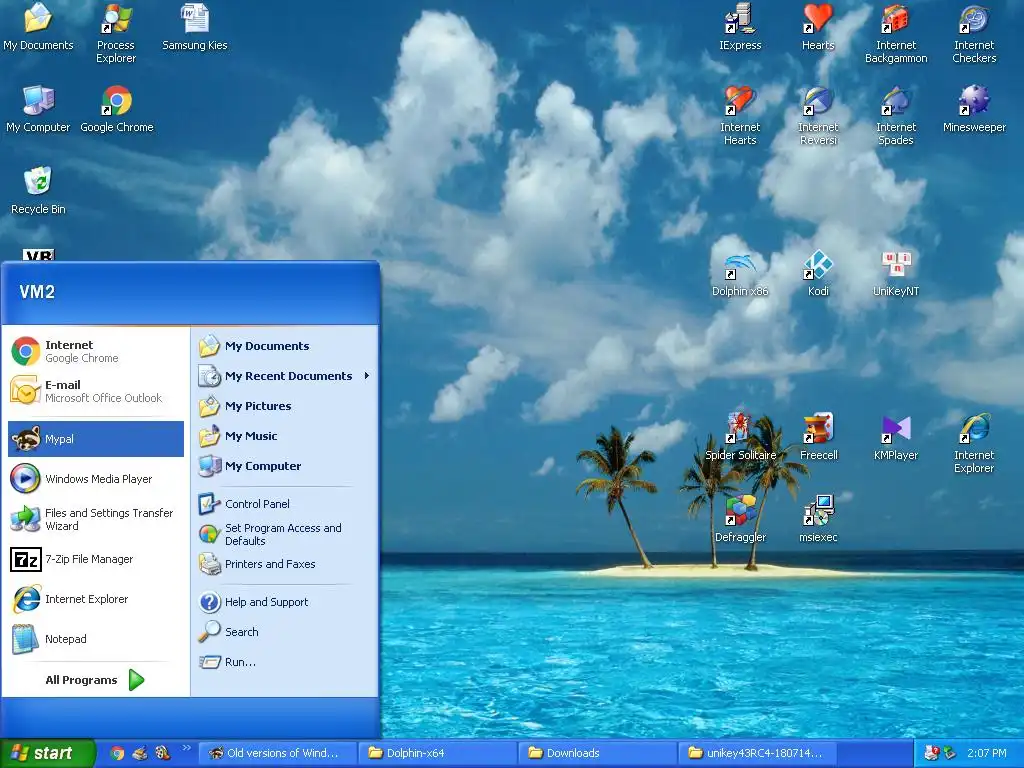Launch Google Chrome from Start menu Internet entry
The image size is (1024, 768).
96,351
